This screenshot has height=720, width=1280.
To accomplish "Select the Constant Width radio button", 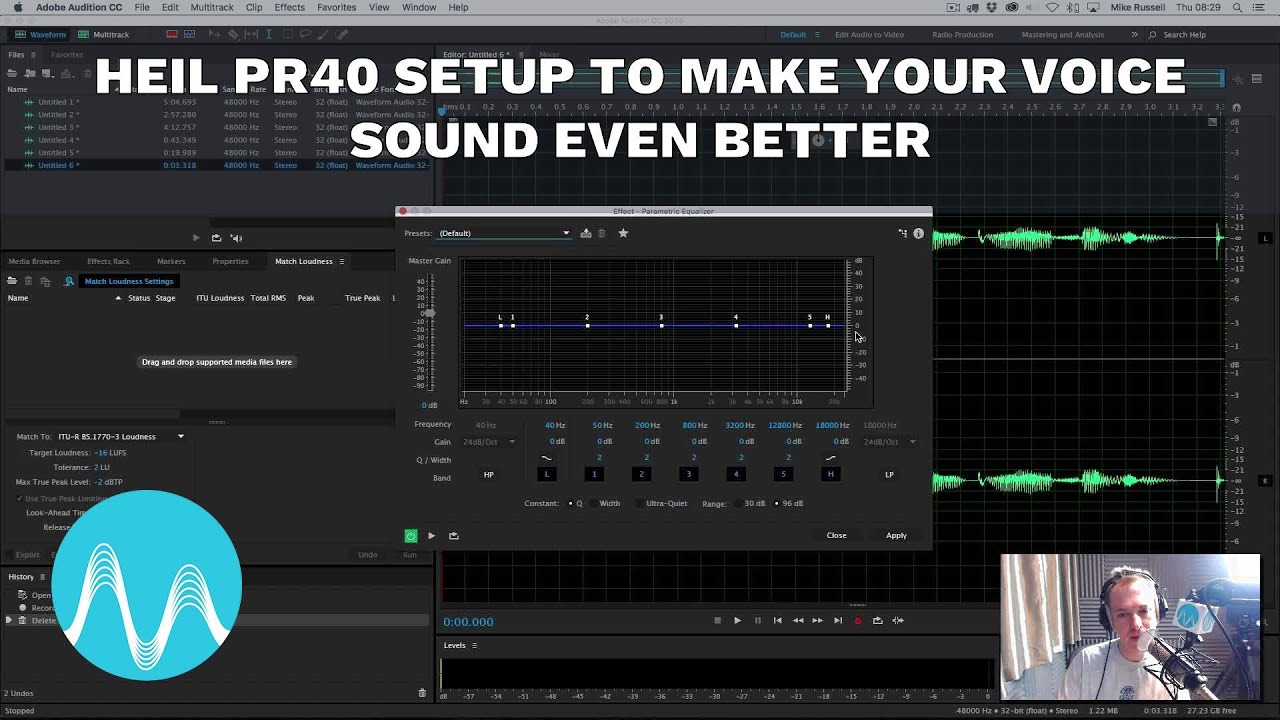I will tap(593, 504).
